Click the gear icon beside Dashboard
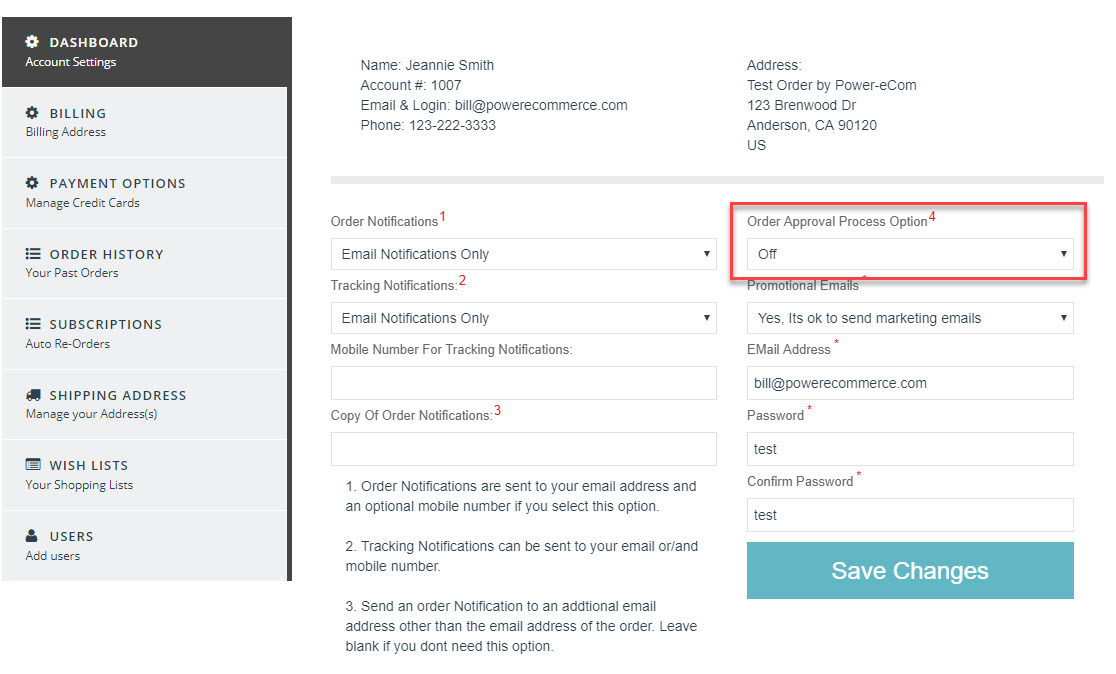The width and height of the screenshot is (1116, 674). click(x=32, y=42)
